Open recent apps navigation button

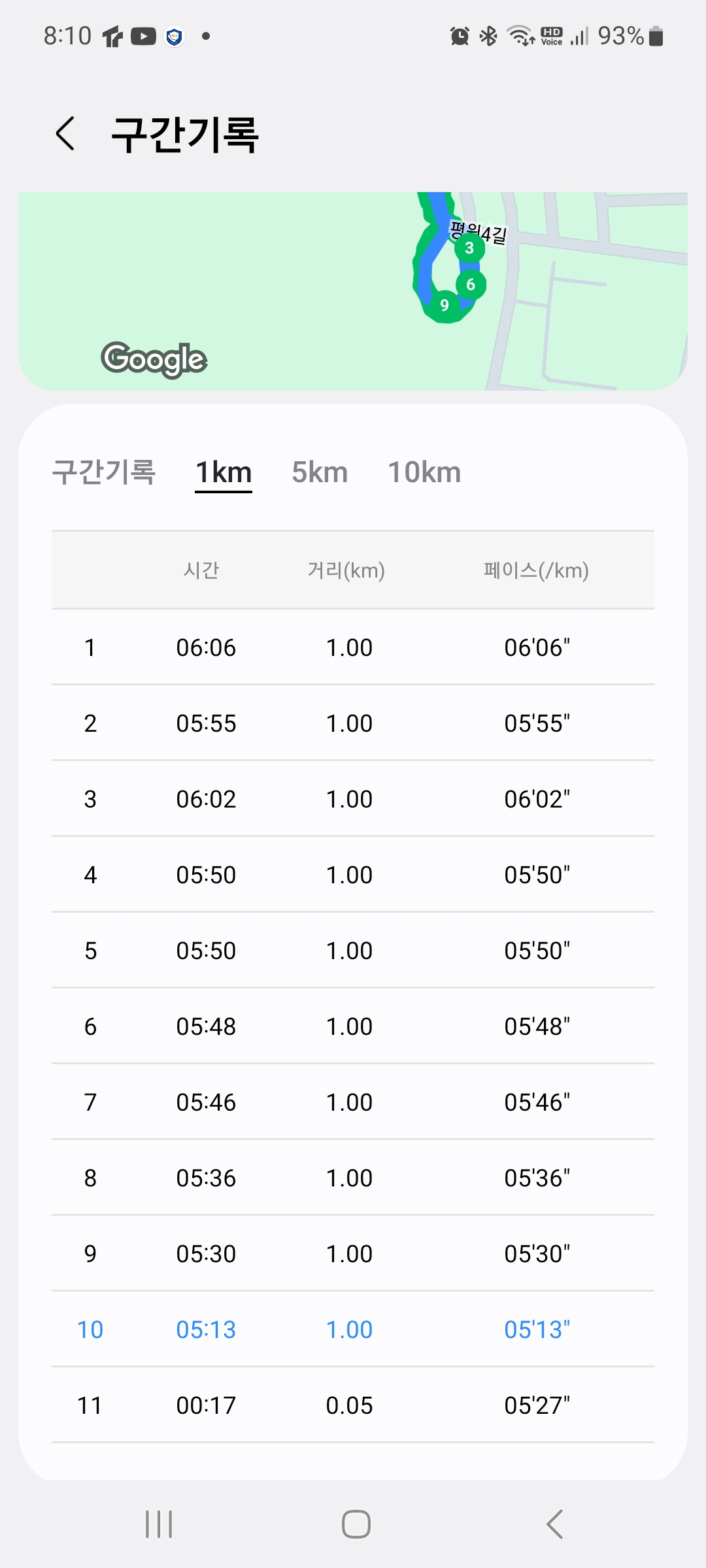(159, 1524)
